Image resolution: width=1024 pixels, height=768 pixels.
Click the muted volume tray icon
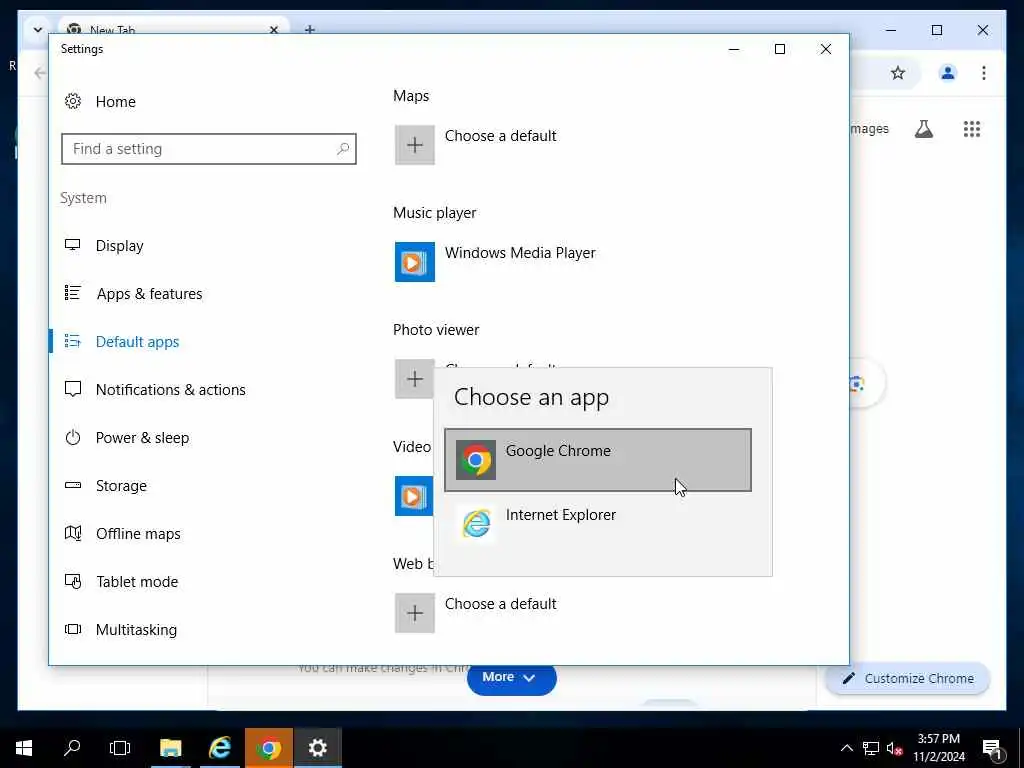pyautogui.click(x=894, y=748)
